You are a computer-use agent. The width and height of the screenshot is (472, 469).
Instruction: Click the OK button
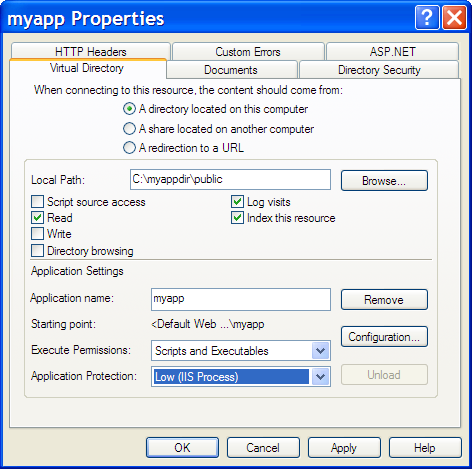click(x=182, y=448)
